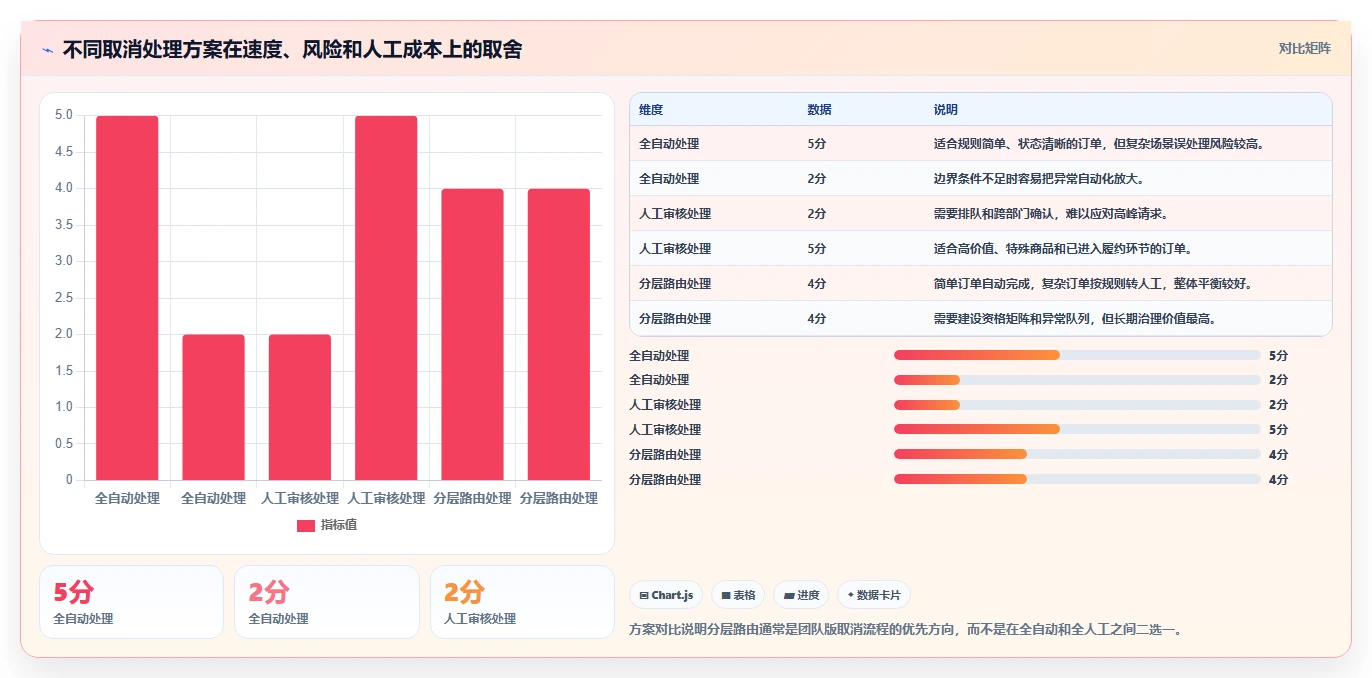
Task: Click the summary sentence starting 方案对比说明分层路由
Action: tap(906, 630)
